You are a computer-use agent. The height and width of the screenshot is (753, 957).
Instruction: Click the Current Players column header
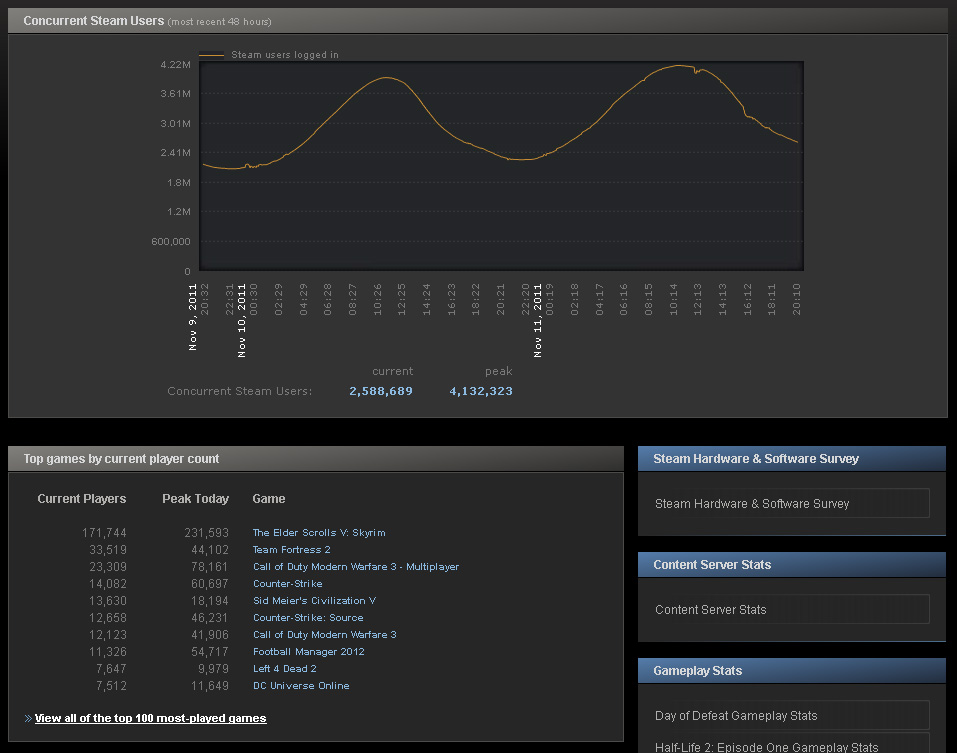[82, 499]
